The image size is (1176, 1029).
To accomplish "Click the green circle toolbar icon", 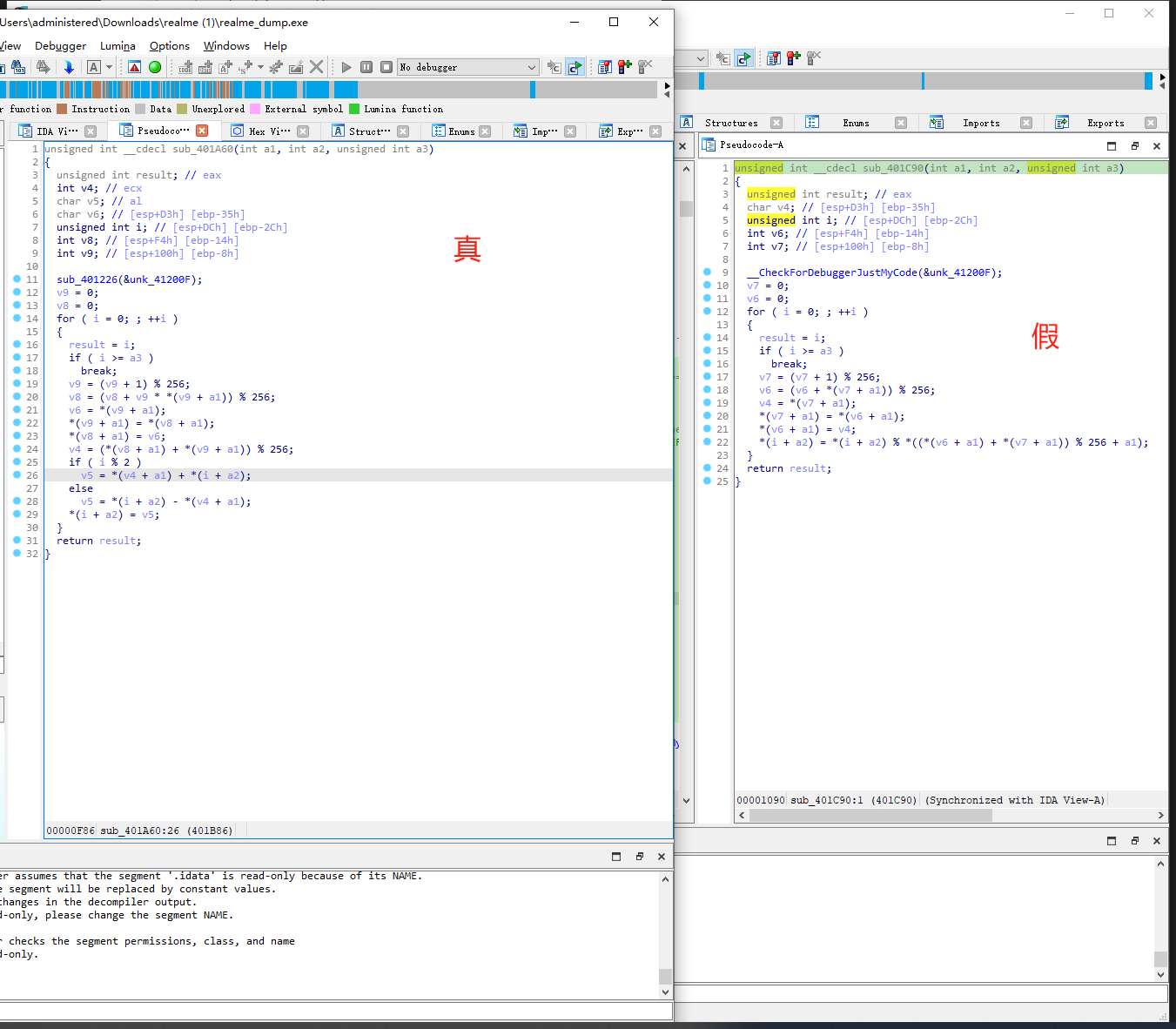I will click(155, 67).
